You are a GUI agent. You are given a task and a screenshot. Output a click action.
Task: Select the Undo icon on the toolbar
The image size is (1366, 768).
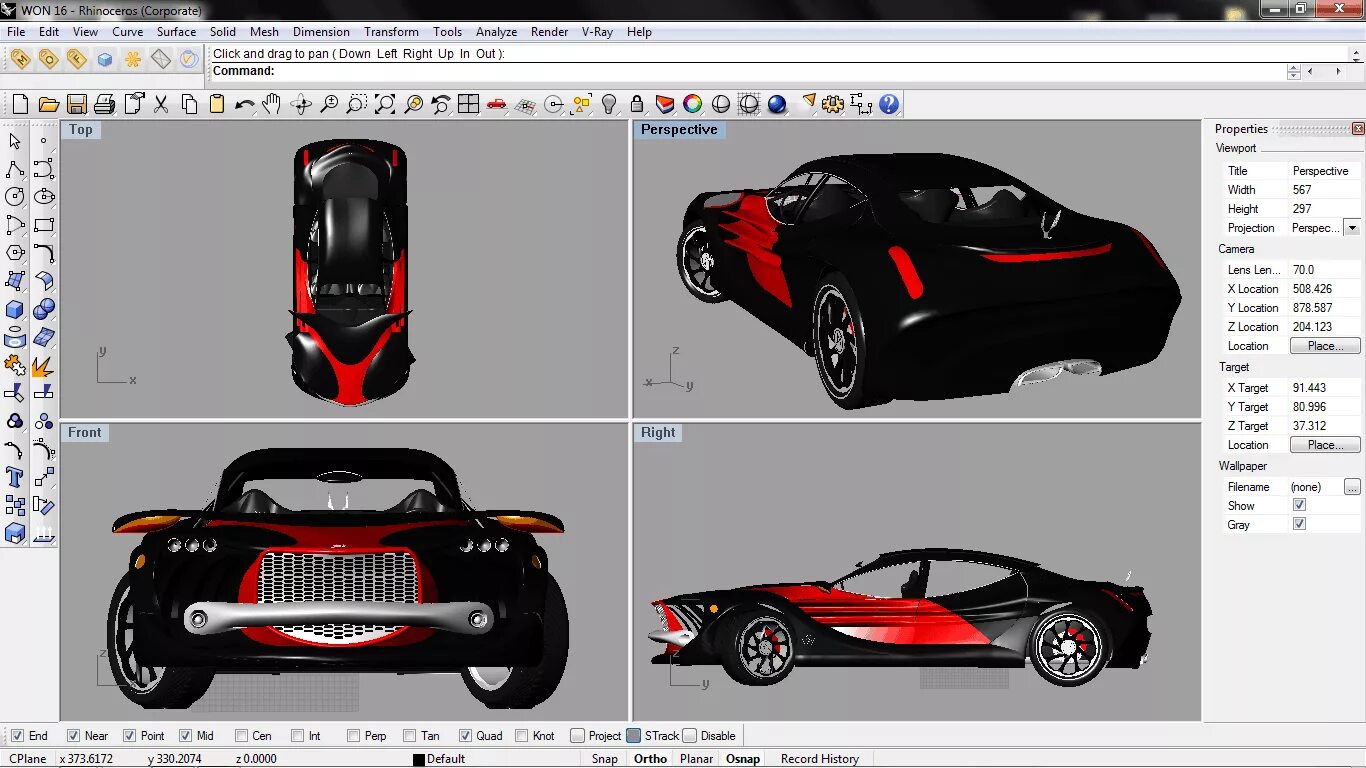click(245, 103)
